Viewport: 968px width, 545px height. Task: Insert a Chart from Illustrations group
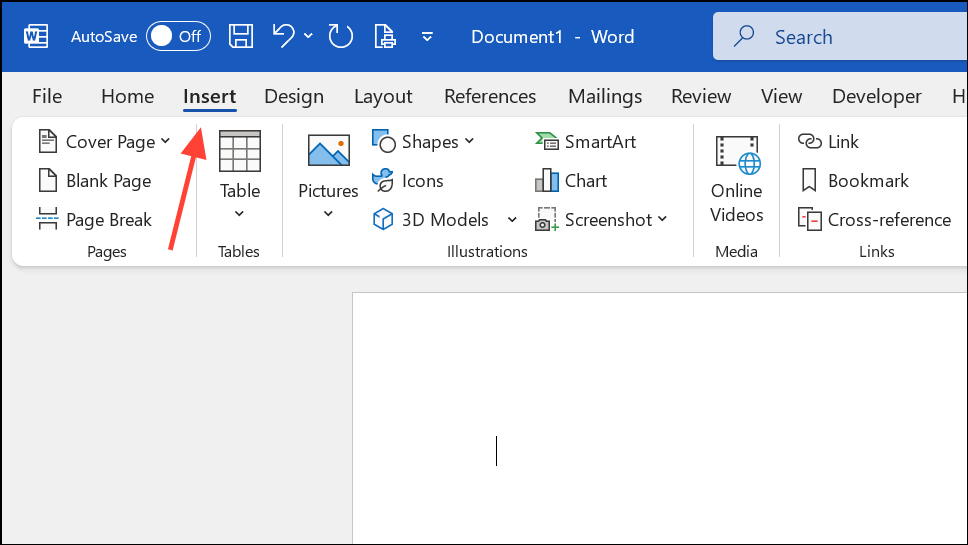571,181
